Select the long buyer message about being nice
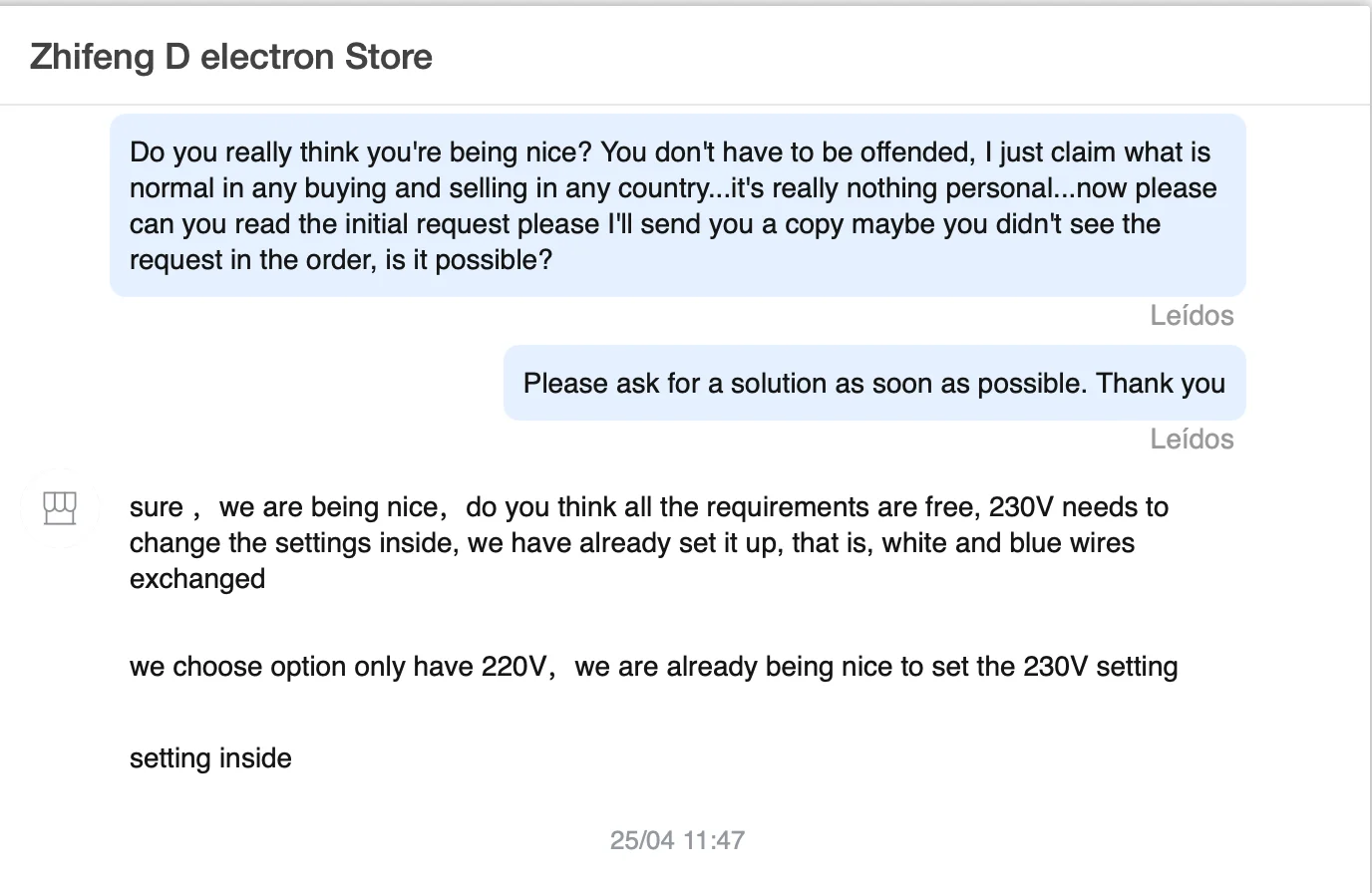 coord(677,205)
